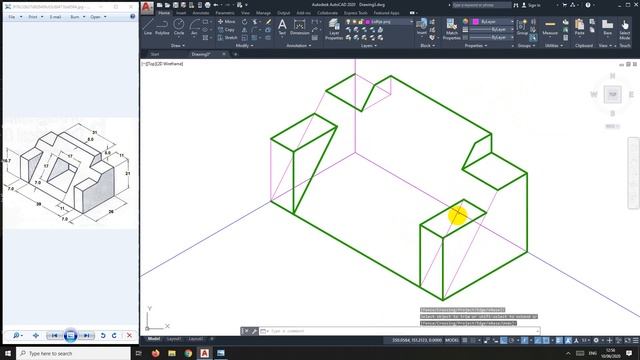Expand the Modify panel
The image size is (640, 360).
tap(244, 45)
